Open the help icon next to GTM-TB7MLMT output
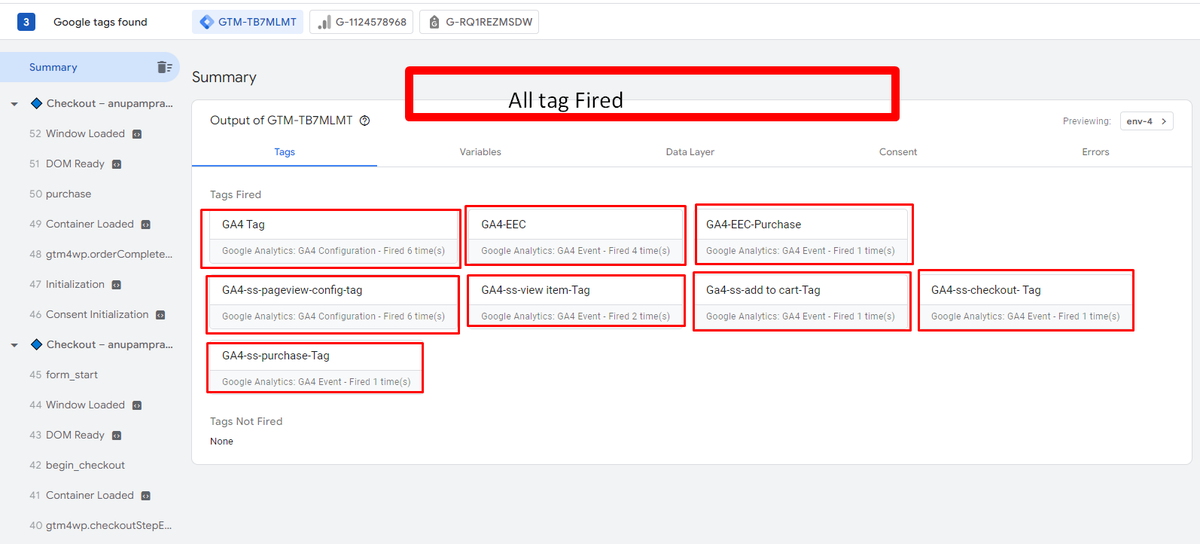1200x544 pixels. (x=364, y=121)
